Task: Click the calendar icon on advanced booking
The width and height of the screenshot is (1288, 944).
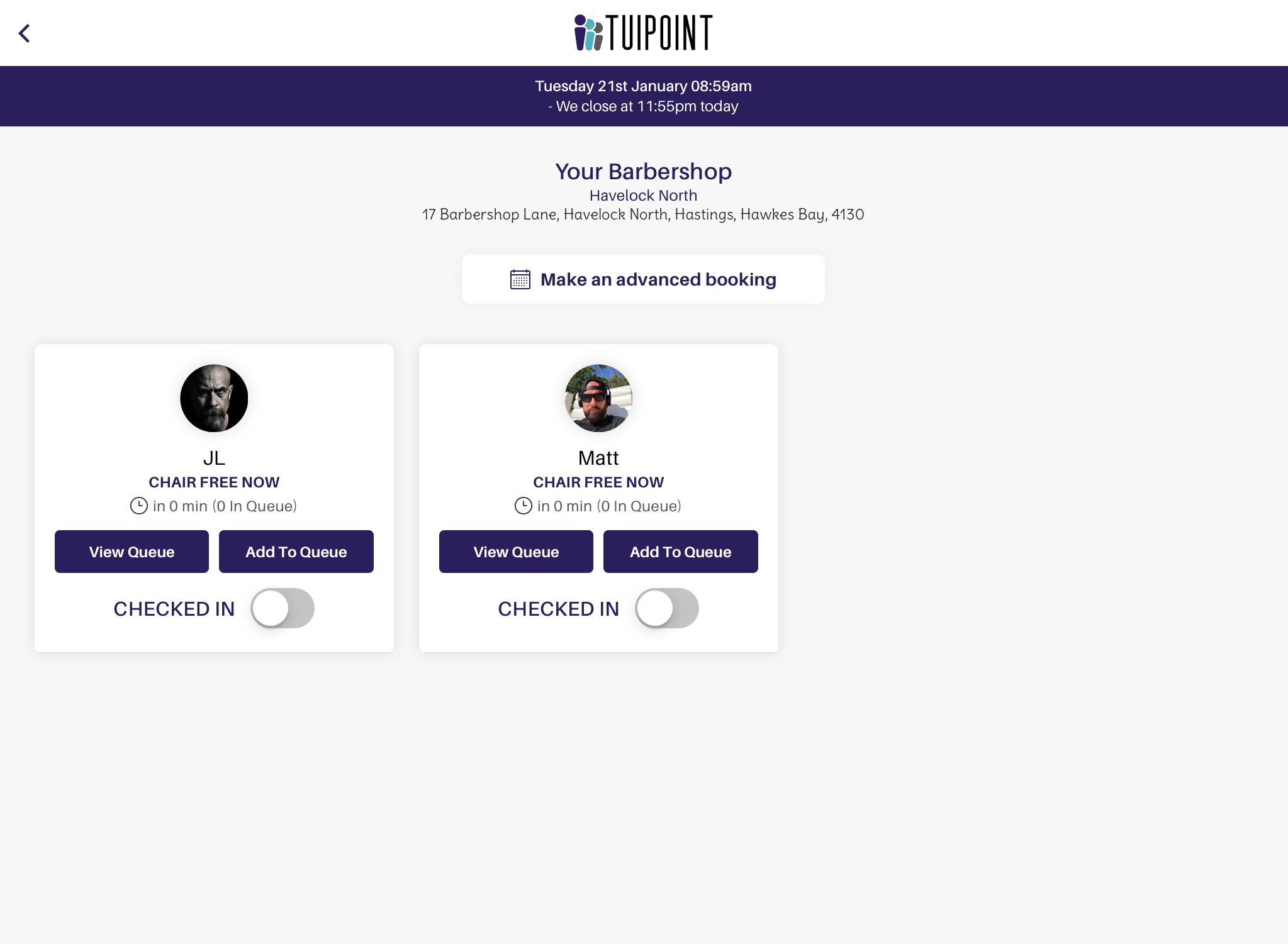Action: [x=520, y=279]
